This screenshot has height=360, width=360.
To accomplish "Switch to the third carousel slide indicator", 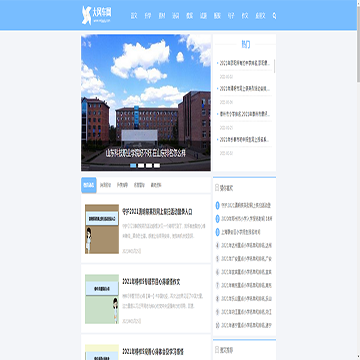I will (149, 165).
